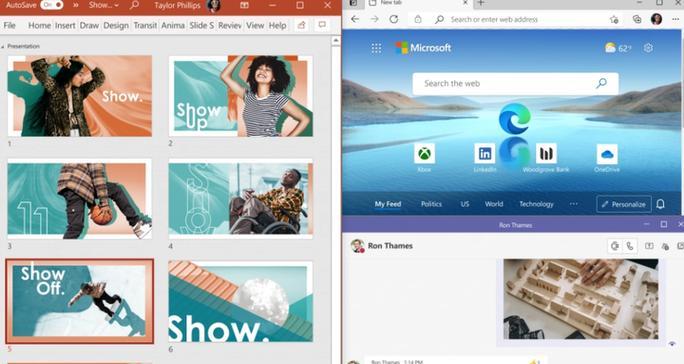This screenshot has width=684, height=364.
Task: Expand more feed categories ellipsis
Action: point(574,204)
